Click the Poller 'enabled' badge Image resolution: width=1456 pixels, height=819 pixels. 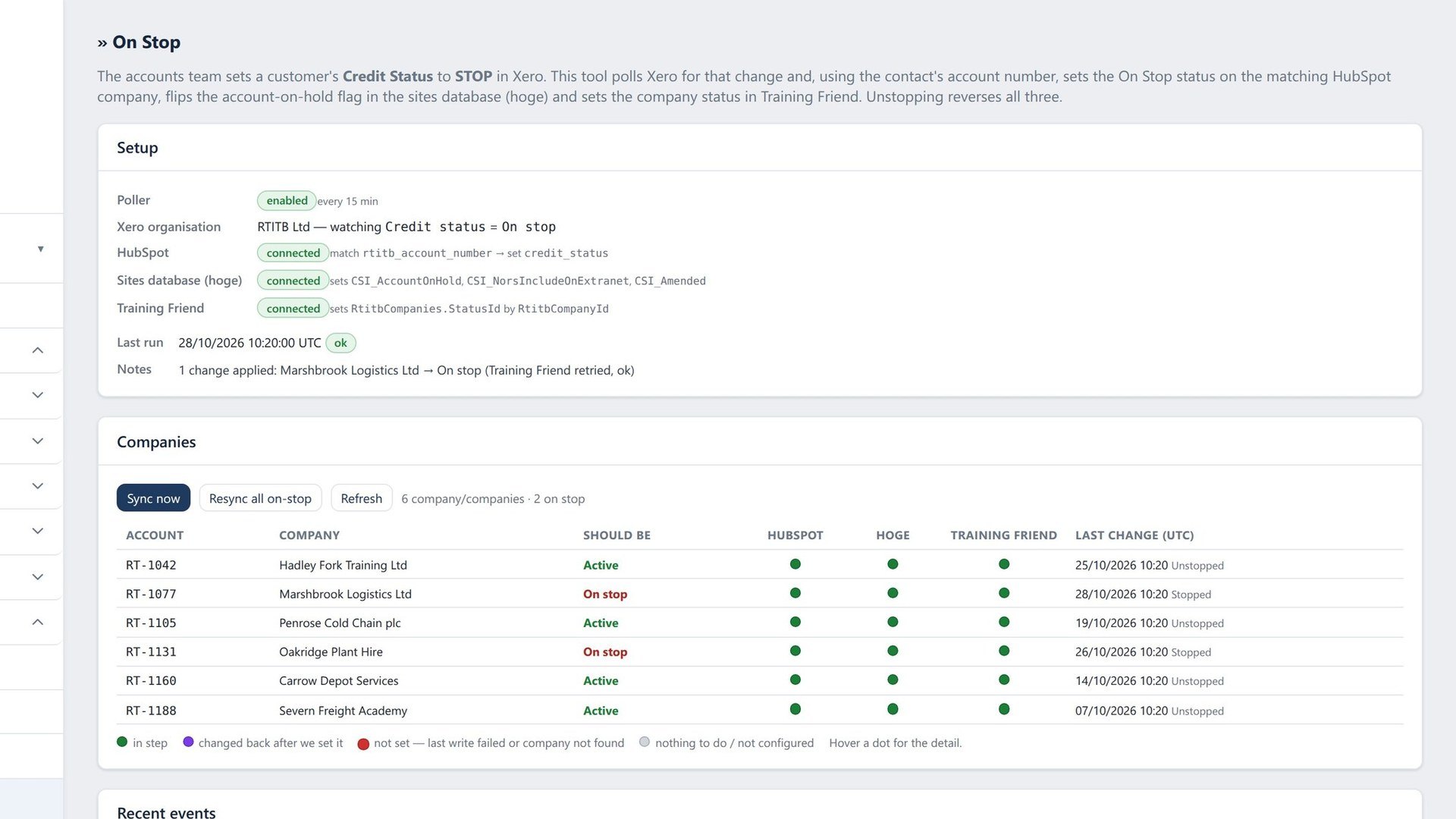tap(287, 200)
